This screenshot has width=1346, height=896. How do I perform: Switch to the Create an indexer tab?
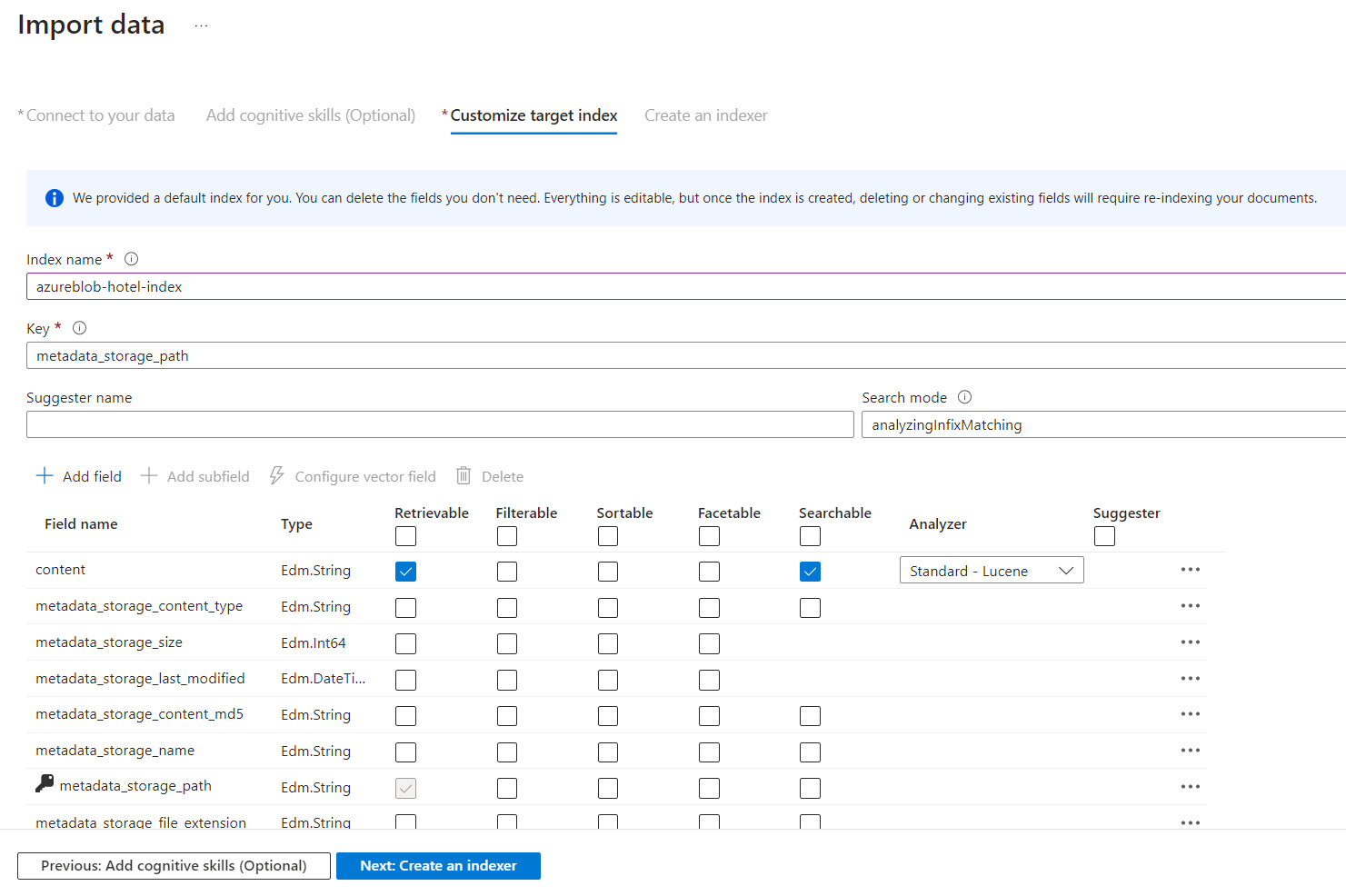(x=705, y=115)
